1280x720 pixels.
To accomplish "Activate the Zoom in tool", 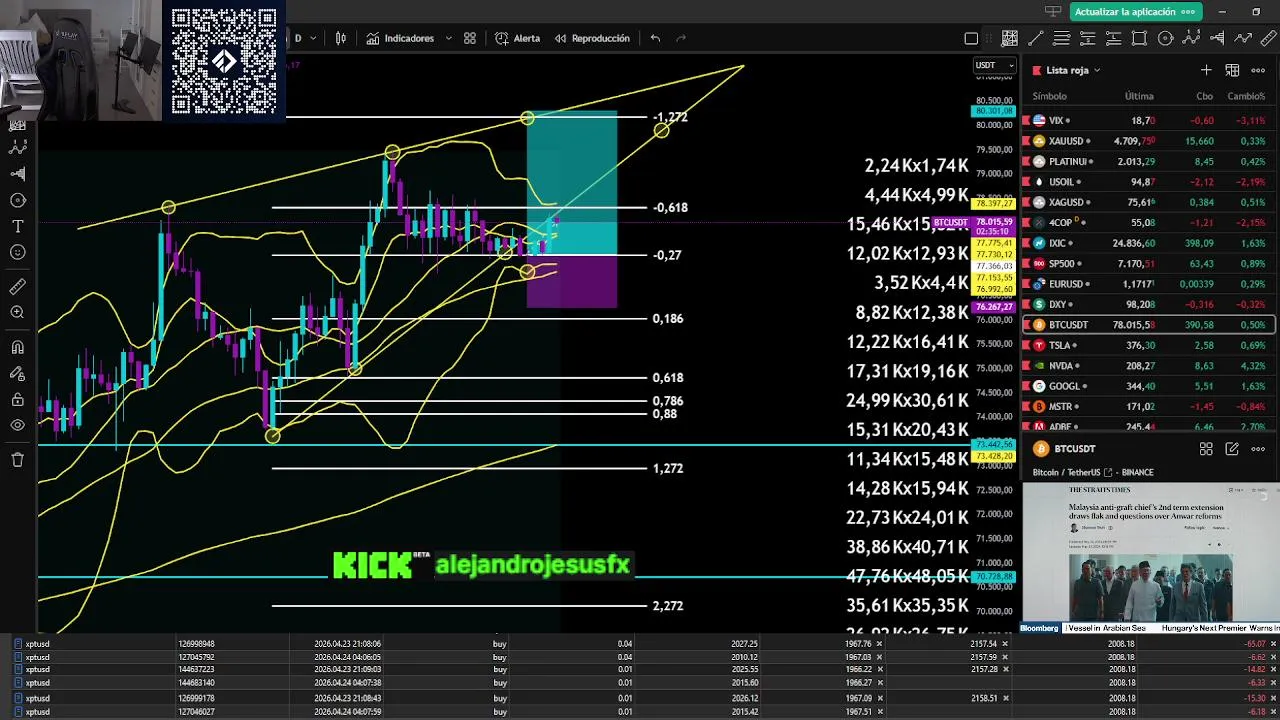I will click(x=17, y=313).
